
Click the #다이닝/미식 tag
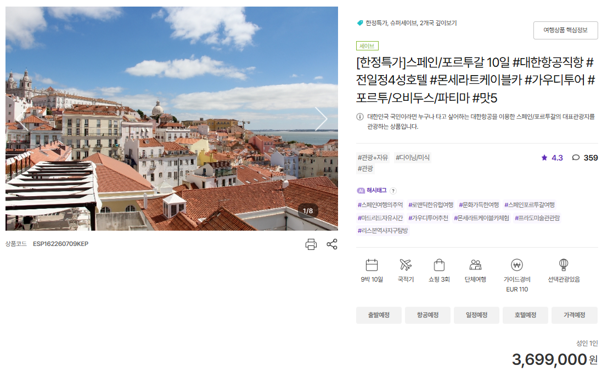coord(413,158)
